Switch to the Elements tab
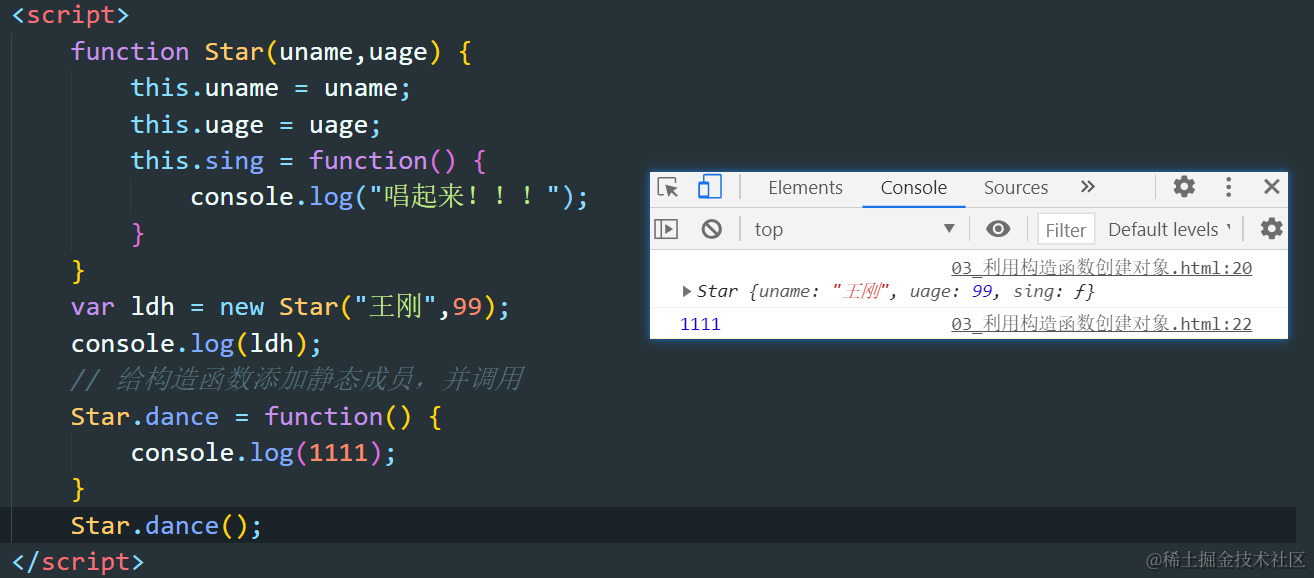Viewport: 1314px width, 578px height. click(805, 188)
